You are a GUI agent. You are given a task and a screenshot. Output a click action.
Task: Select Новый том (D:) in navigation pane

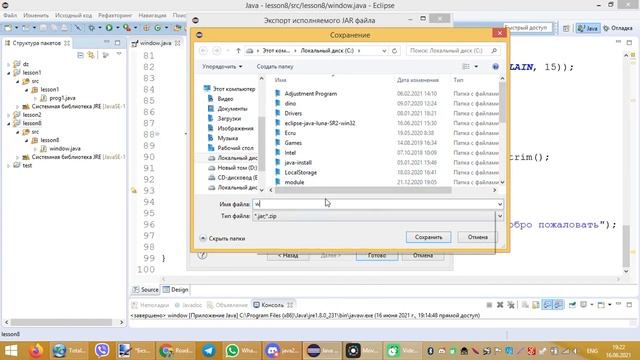point(237,168)
